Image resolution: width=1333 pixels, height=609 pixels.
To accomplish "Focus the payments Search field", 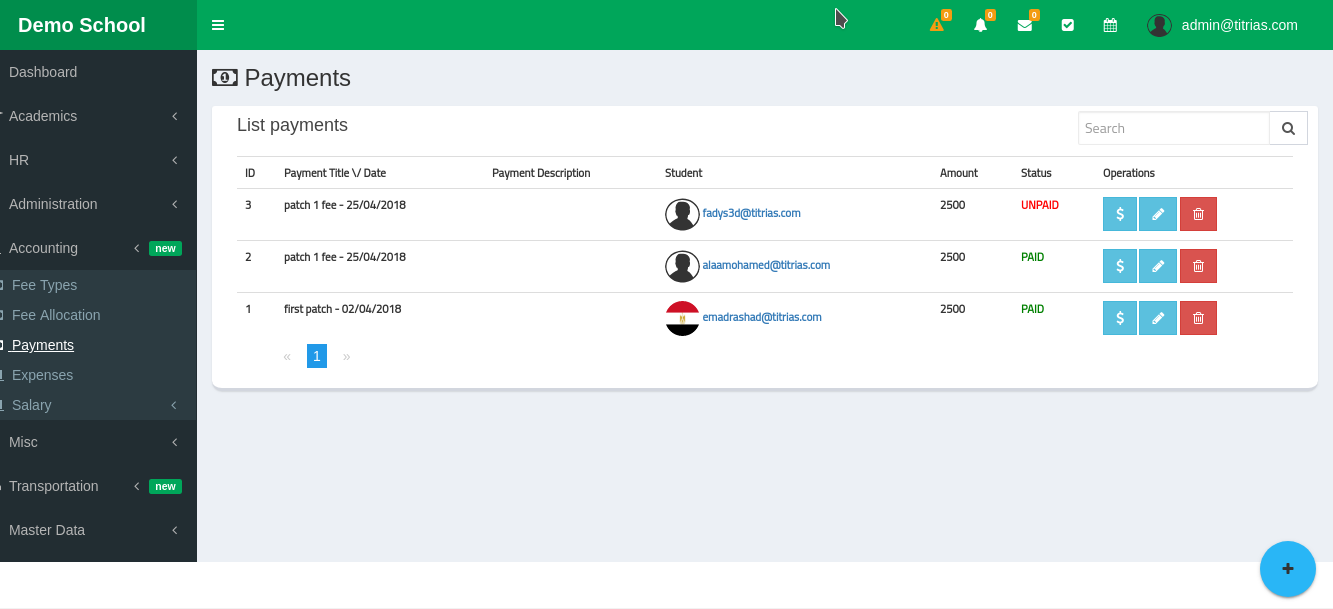I will (x=1173, y=128).
